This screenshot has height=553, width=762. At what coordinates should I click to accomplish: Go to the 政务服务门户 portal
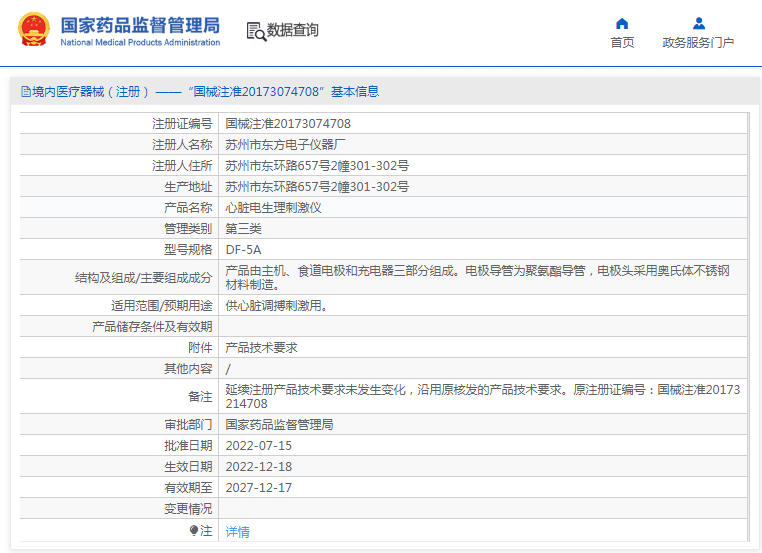[x=698, y=42]
